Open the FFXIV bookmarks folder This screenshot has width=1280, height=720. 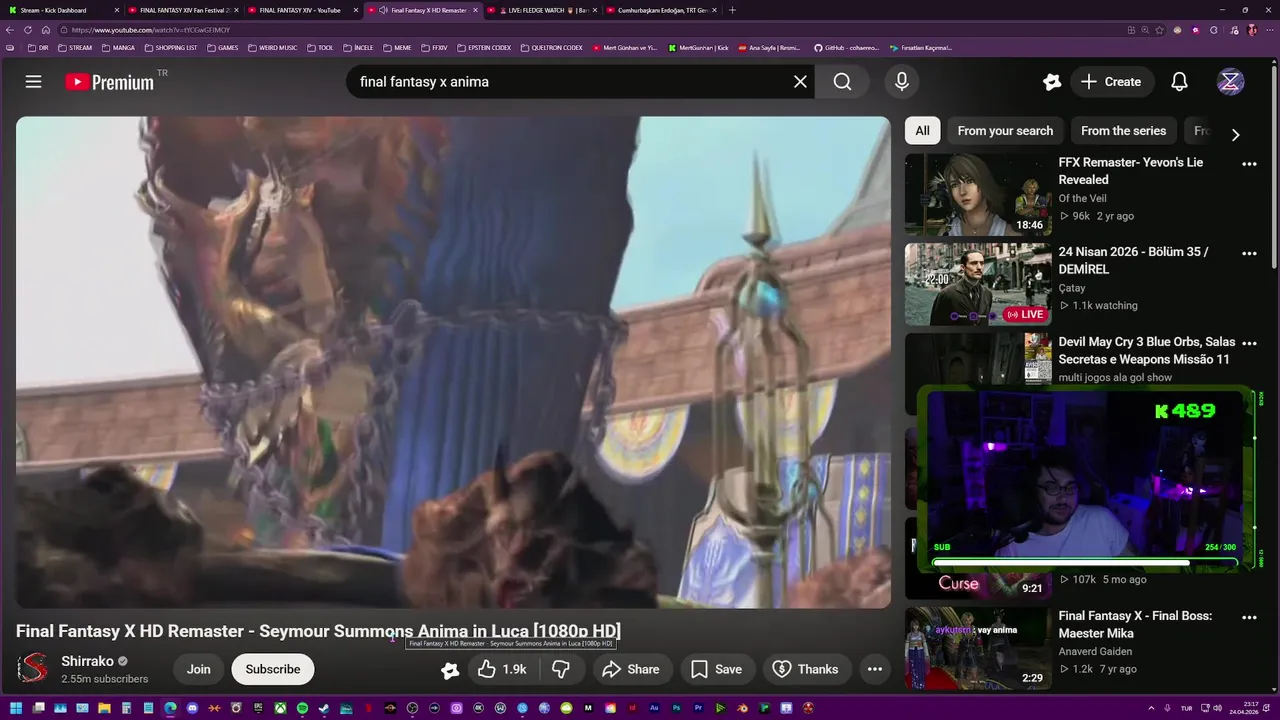coord(435,47)
